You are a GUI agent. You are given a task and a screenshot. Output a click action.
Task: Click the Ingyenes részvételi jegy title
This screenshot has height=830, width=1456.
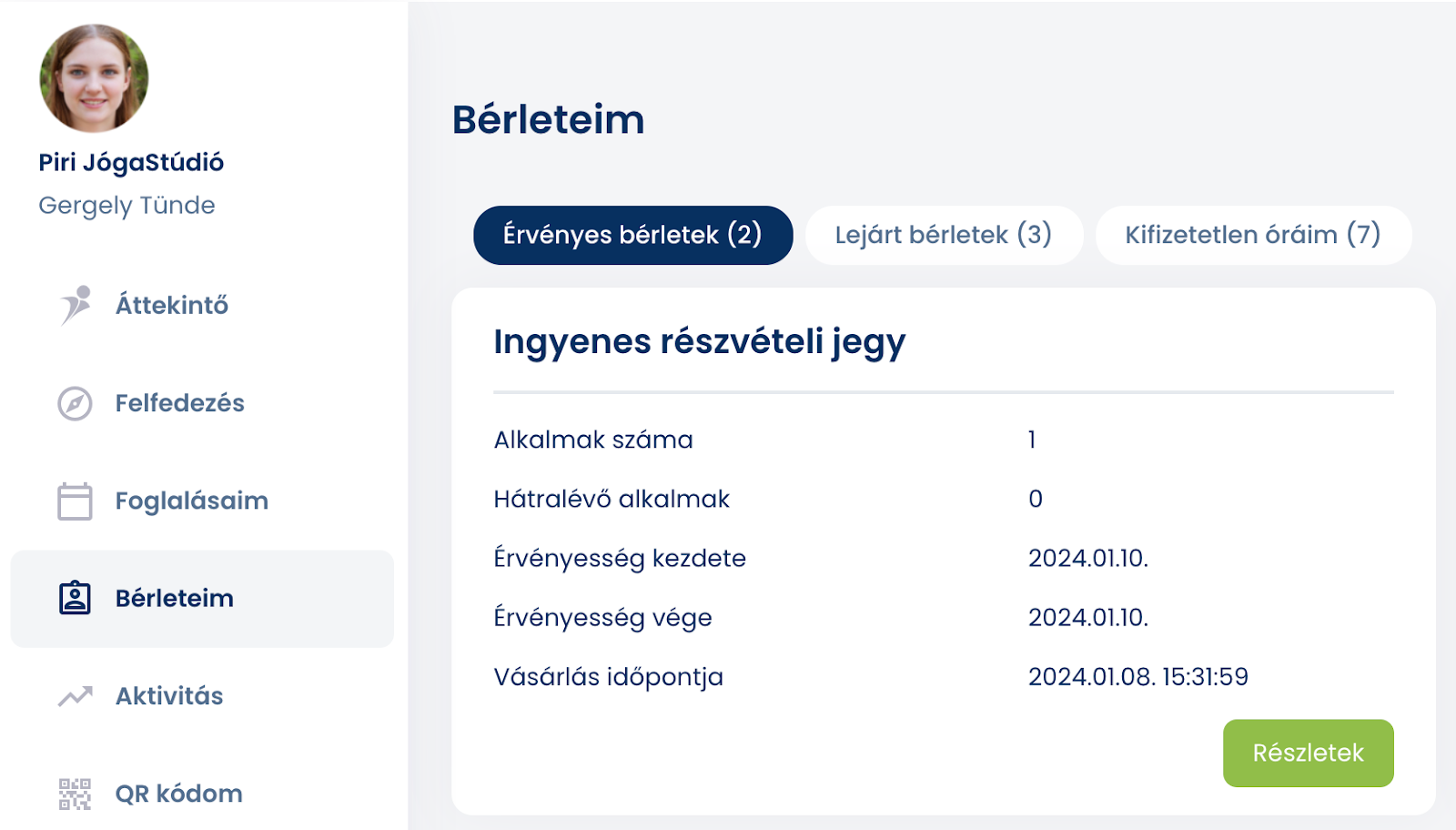click(699, 342)
